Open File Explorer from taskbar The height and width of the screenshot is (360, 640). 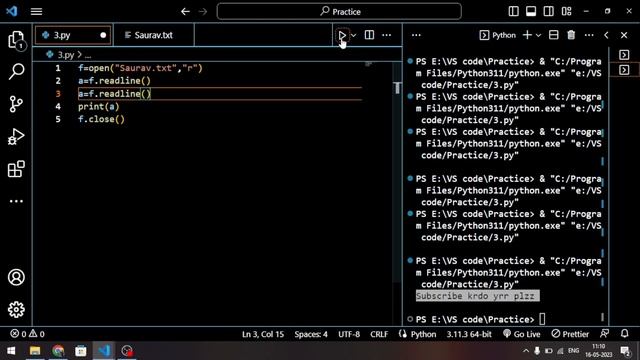35,351
